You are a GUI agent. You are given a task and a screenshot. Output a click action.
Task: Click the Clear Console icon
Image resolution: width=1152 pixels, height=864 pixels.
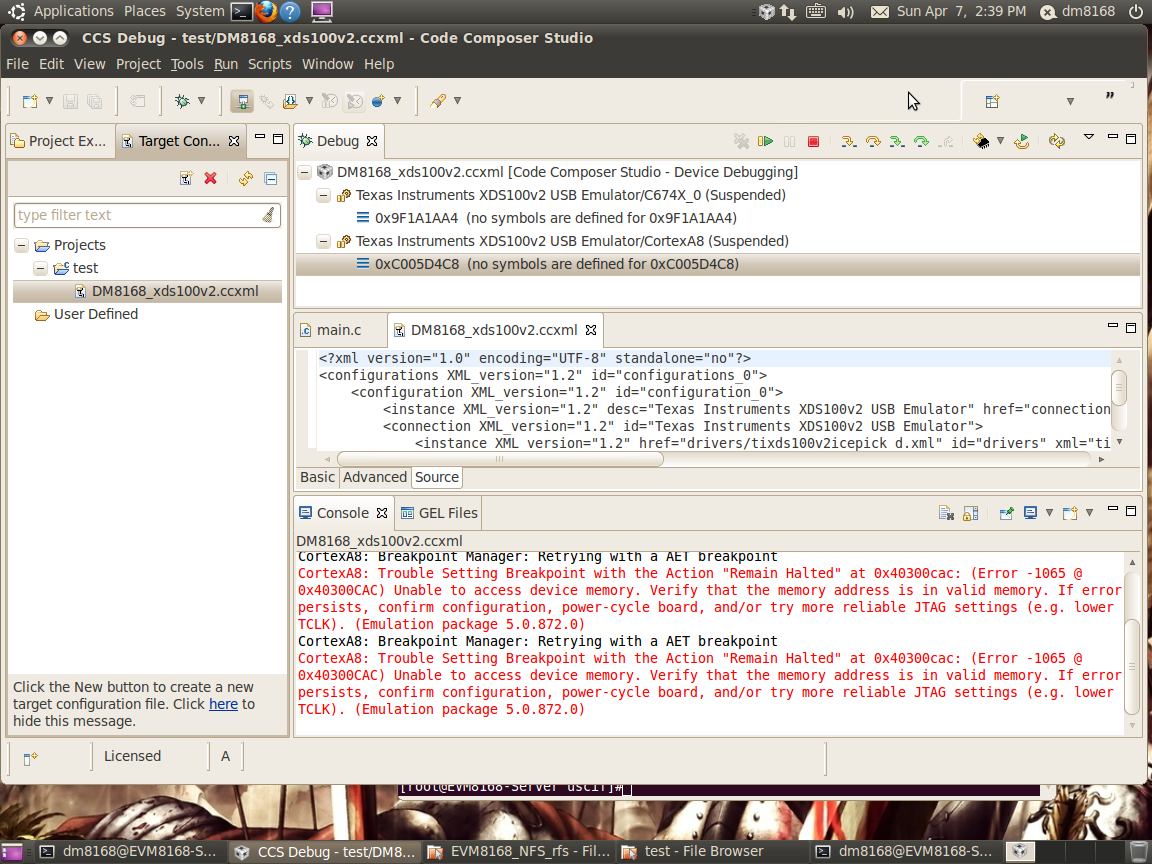pos(947,512)
